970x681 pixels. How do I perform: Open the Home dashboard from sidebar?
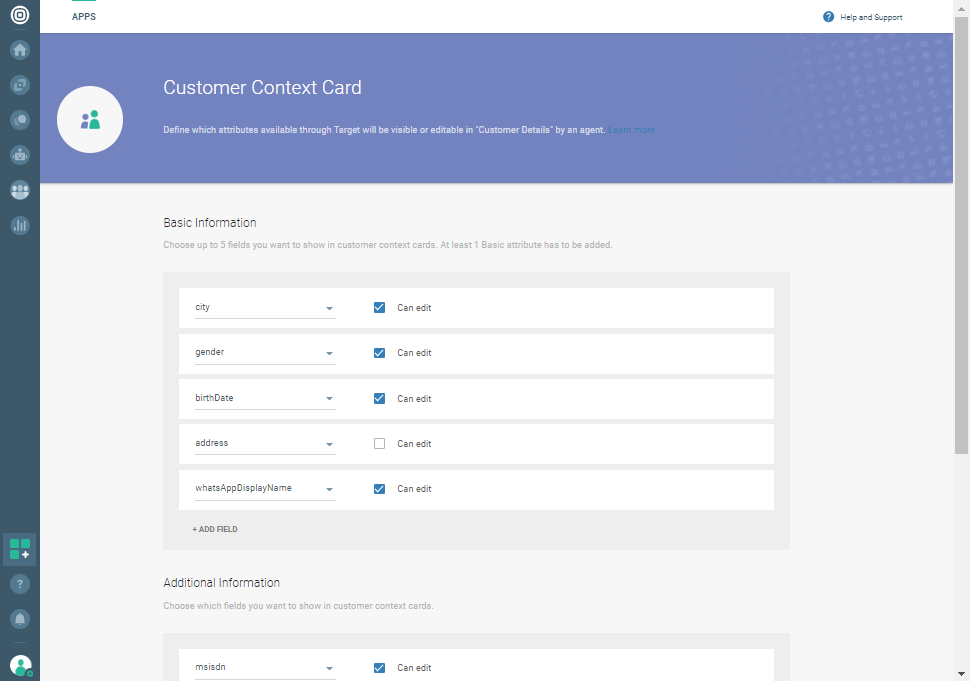point(20,50)
